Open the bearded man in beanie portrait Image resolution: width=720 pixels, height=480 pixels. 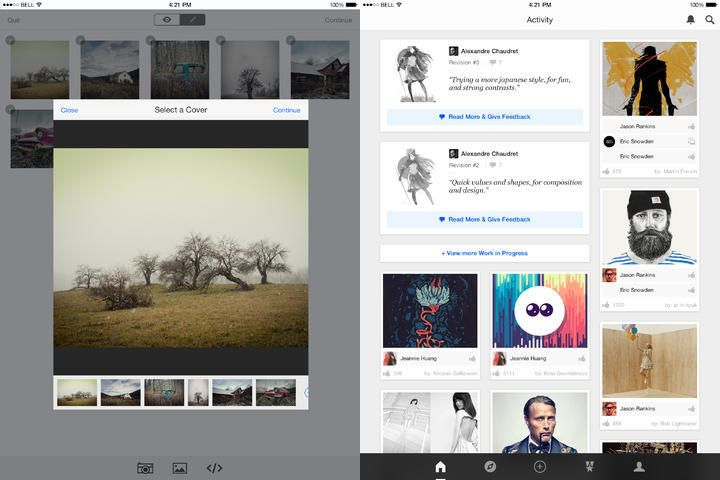coord(649,227)
